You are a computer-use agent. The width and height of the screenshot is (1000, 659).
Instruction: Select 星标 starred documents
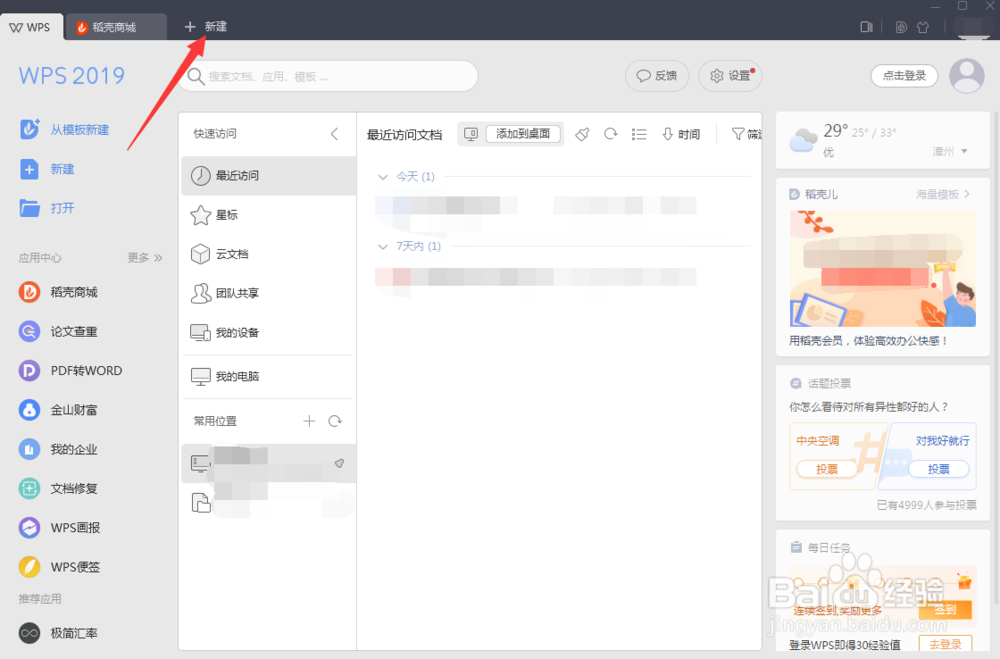pyautogui.click(x=268, y=215)
